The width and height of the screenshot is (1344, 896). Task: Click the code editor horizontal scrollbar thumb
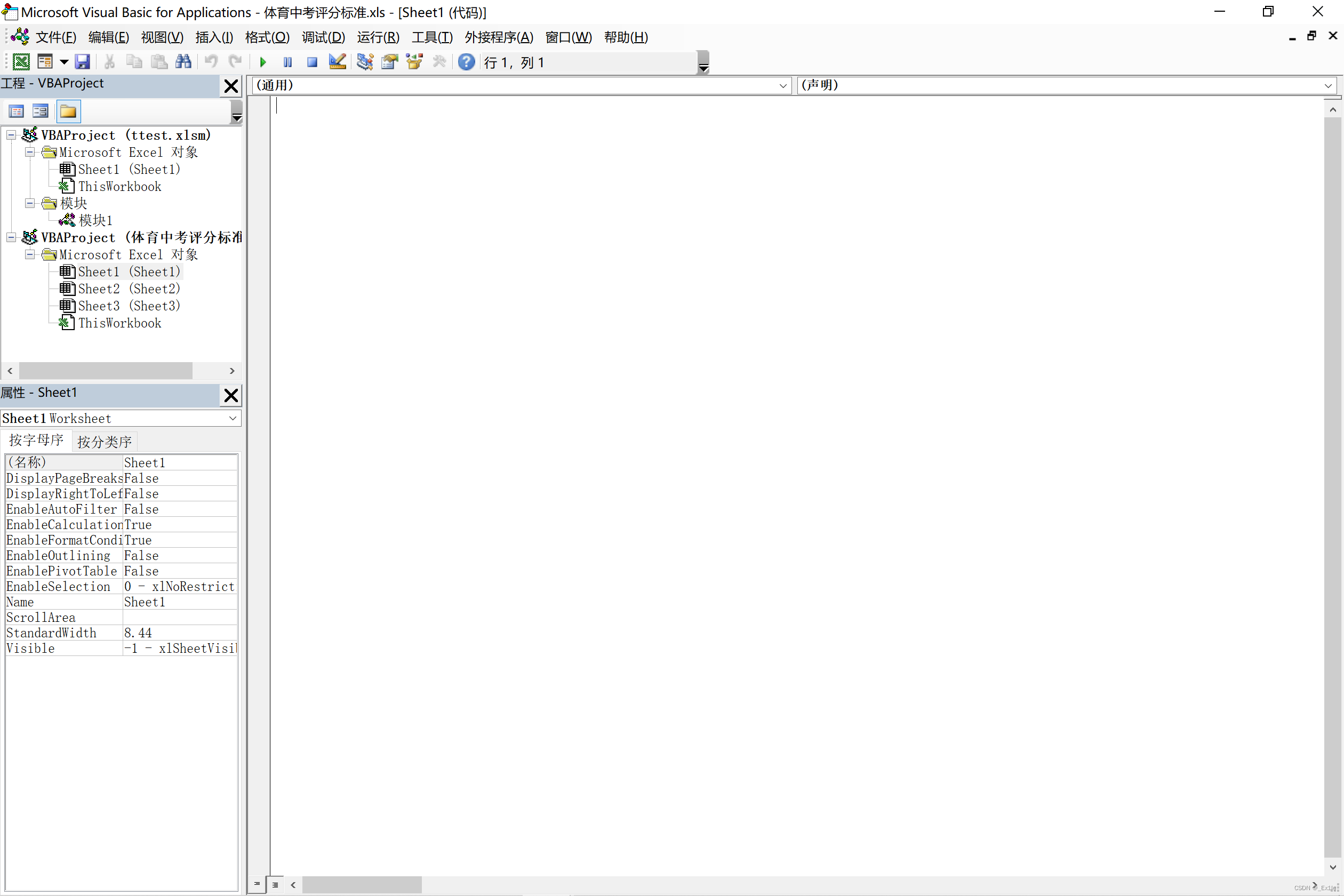[x=362, y=885]
